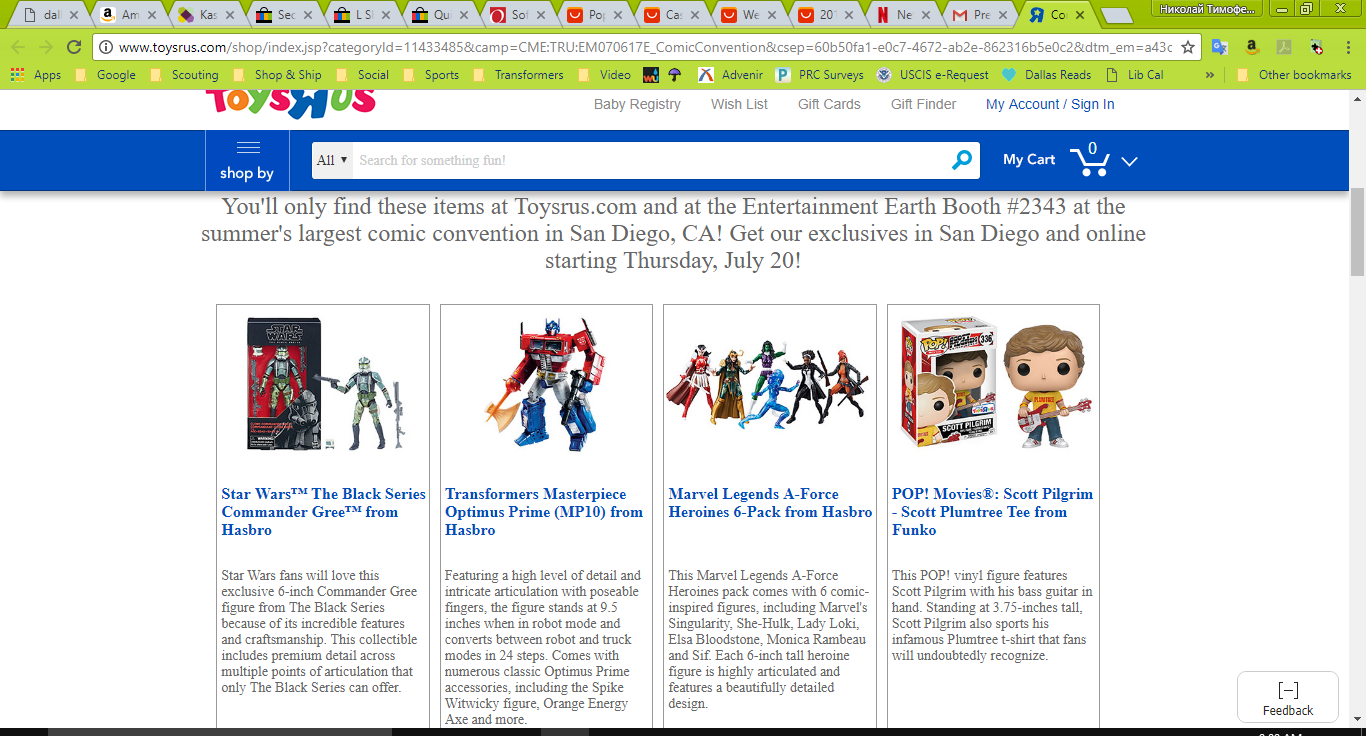This screenshot has width=1366, height=736.
Task: Click the umbrella bookmark icon
Action: pyautogui.click(x=675, y=75)
